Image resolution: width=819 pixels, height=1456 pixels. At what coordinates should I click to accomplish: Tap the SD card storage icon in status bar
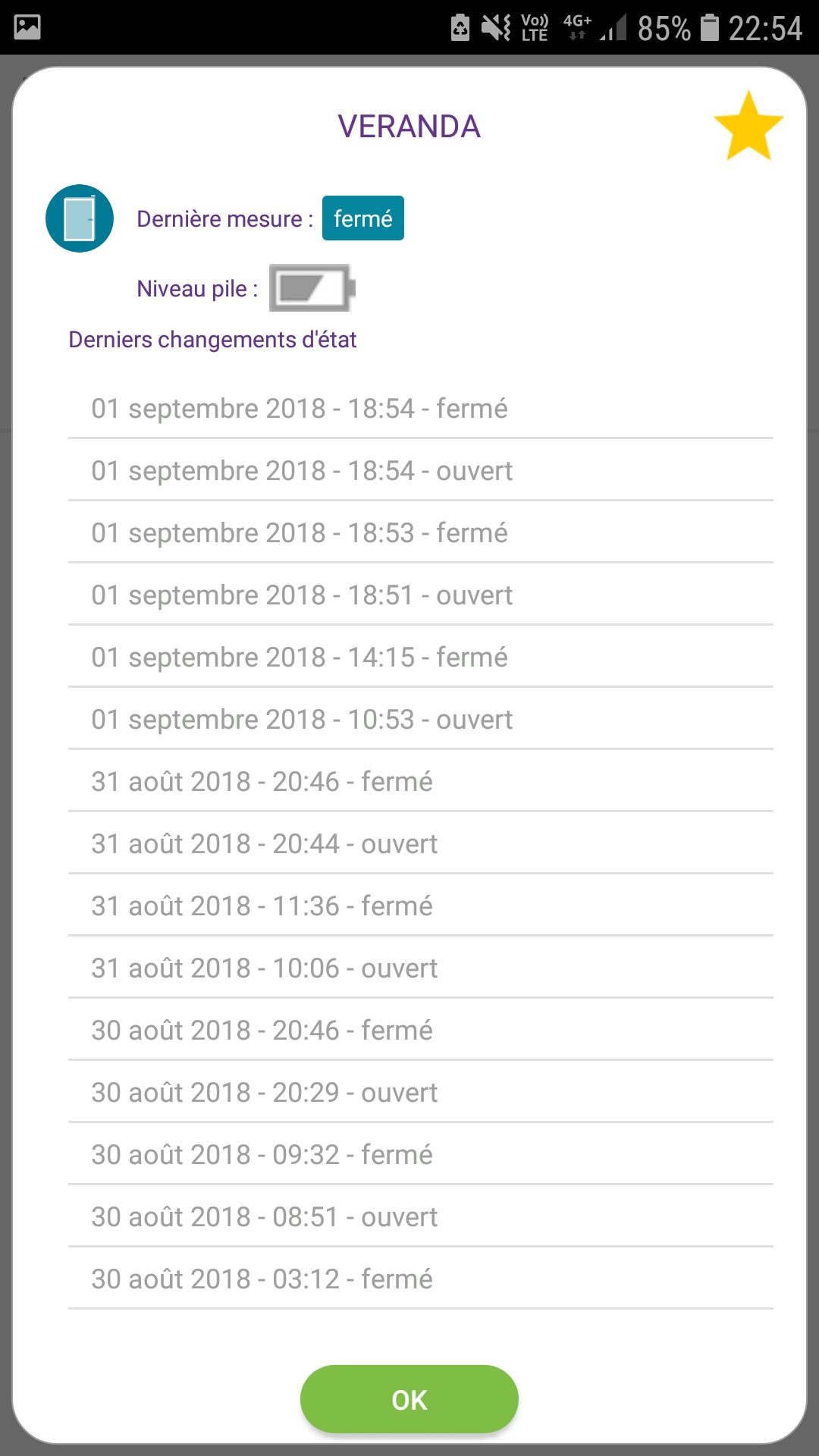tap(460, 28)
